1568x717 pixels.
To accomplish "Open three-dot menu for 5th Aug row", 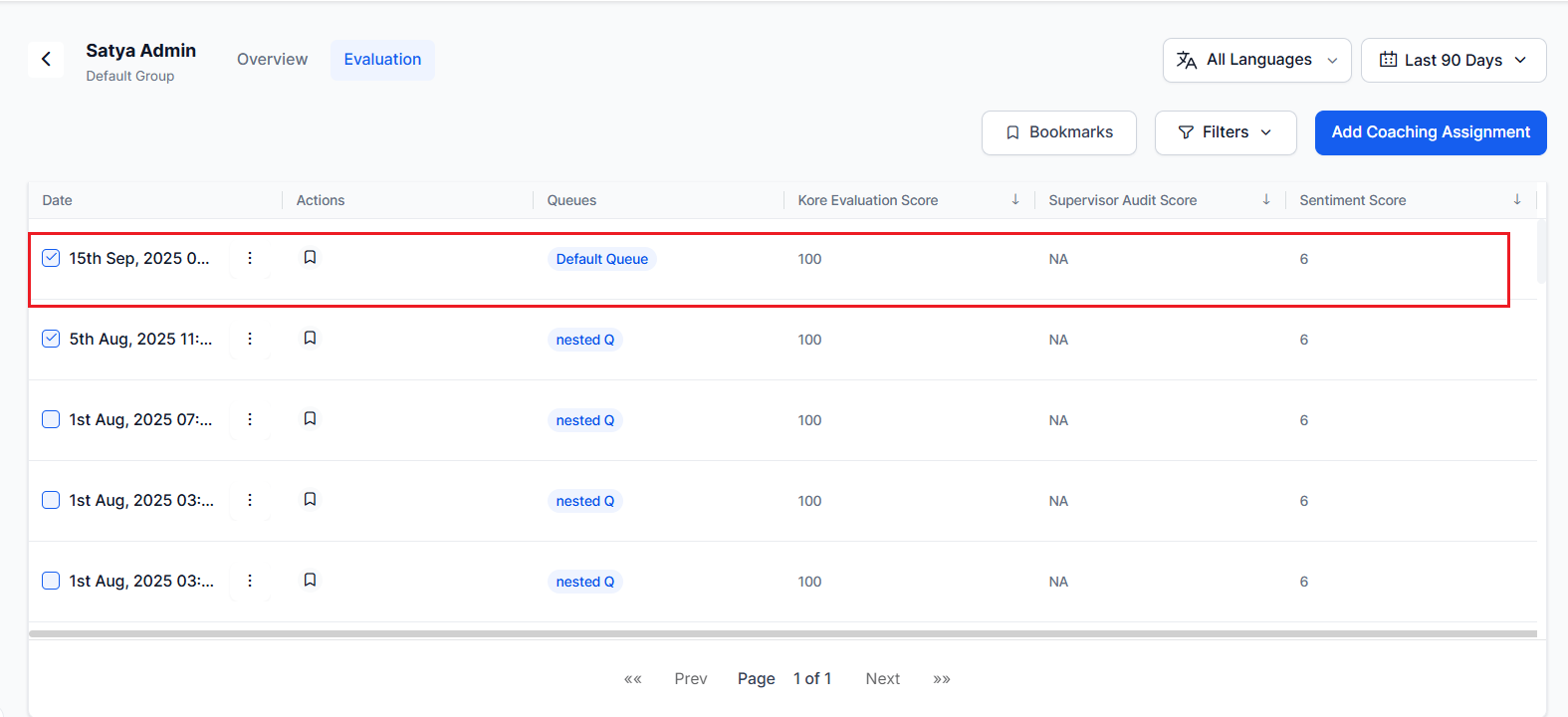I will 250,339.
